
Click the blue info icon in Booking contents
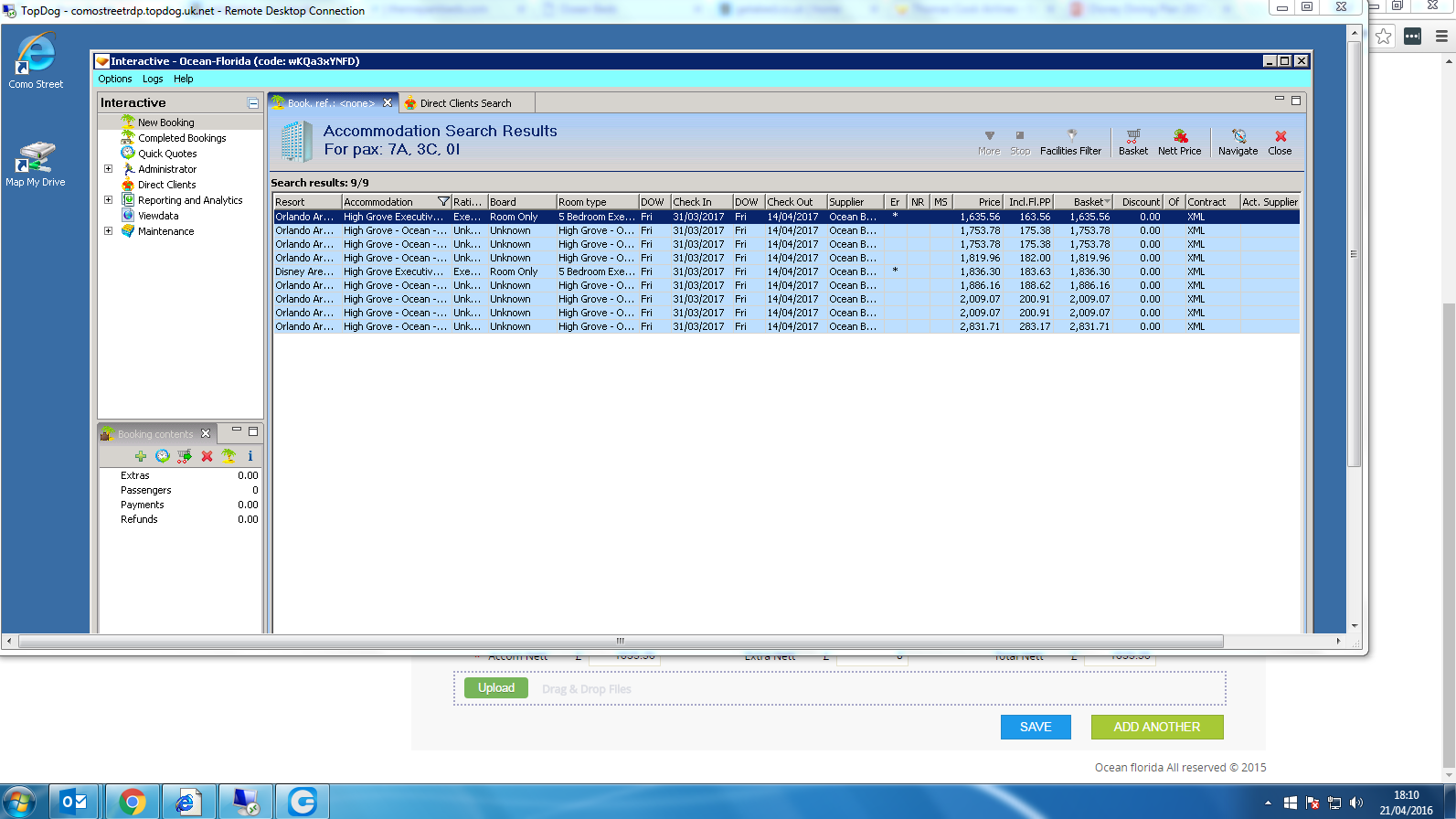pyautogui.click(x=250, y=456)
